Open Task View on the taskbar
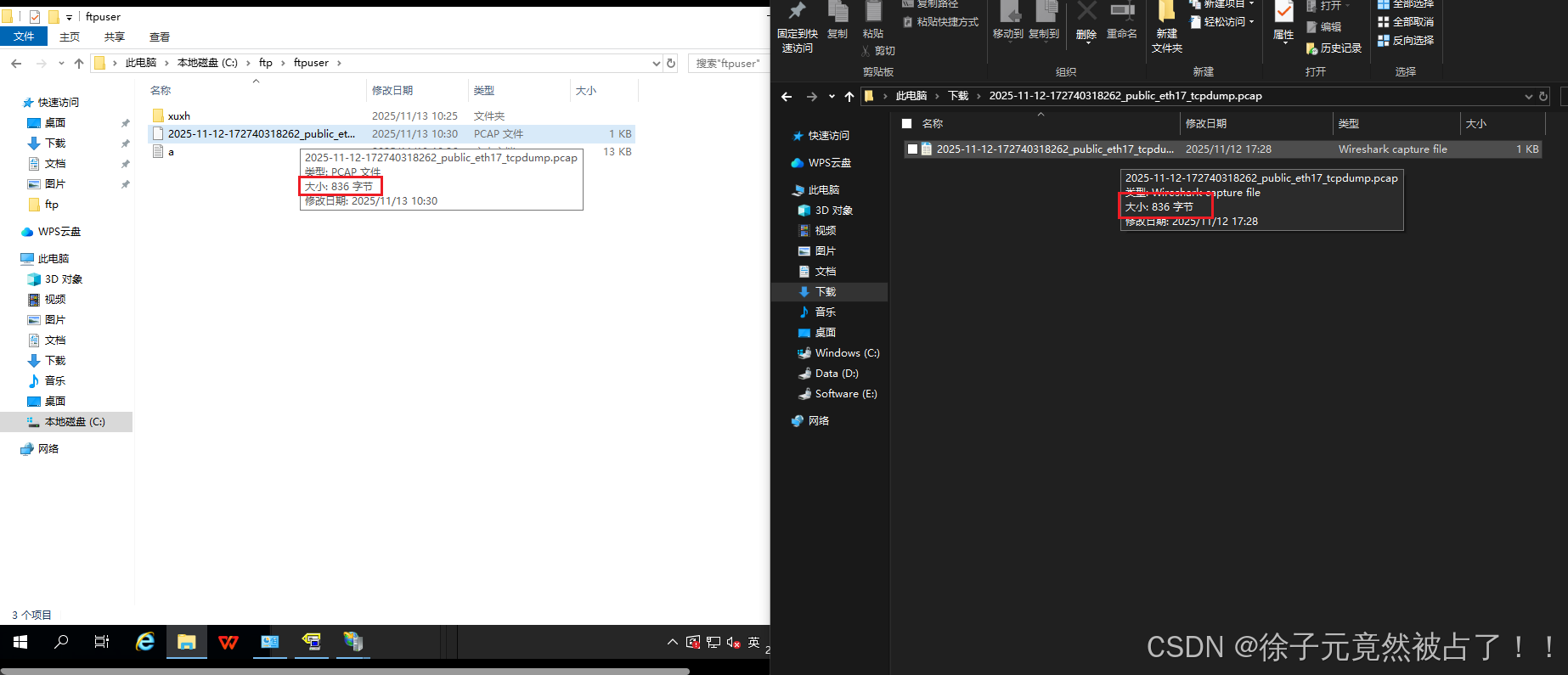Viewport: 1568px width, 675px height. click(x=102, y=642)
